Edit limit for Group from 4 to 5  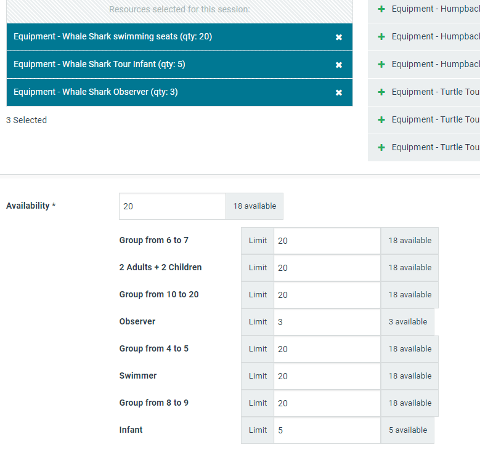click(x=327, y=349)
